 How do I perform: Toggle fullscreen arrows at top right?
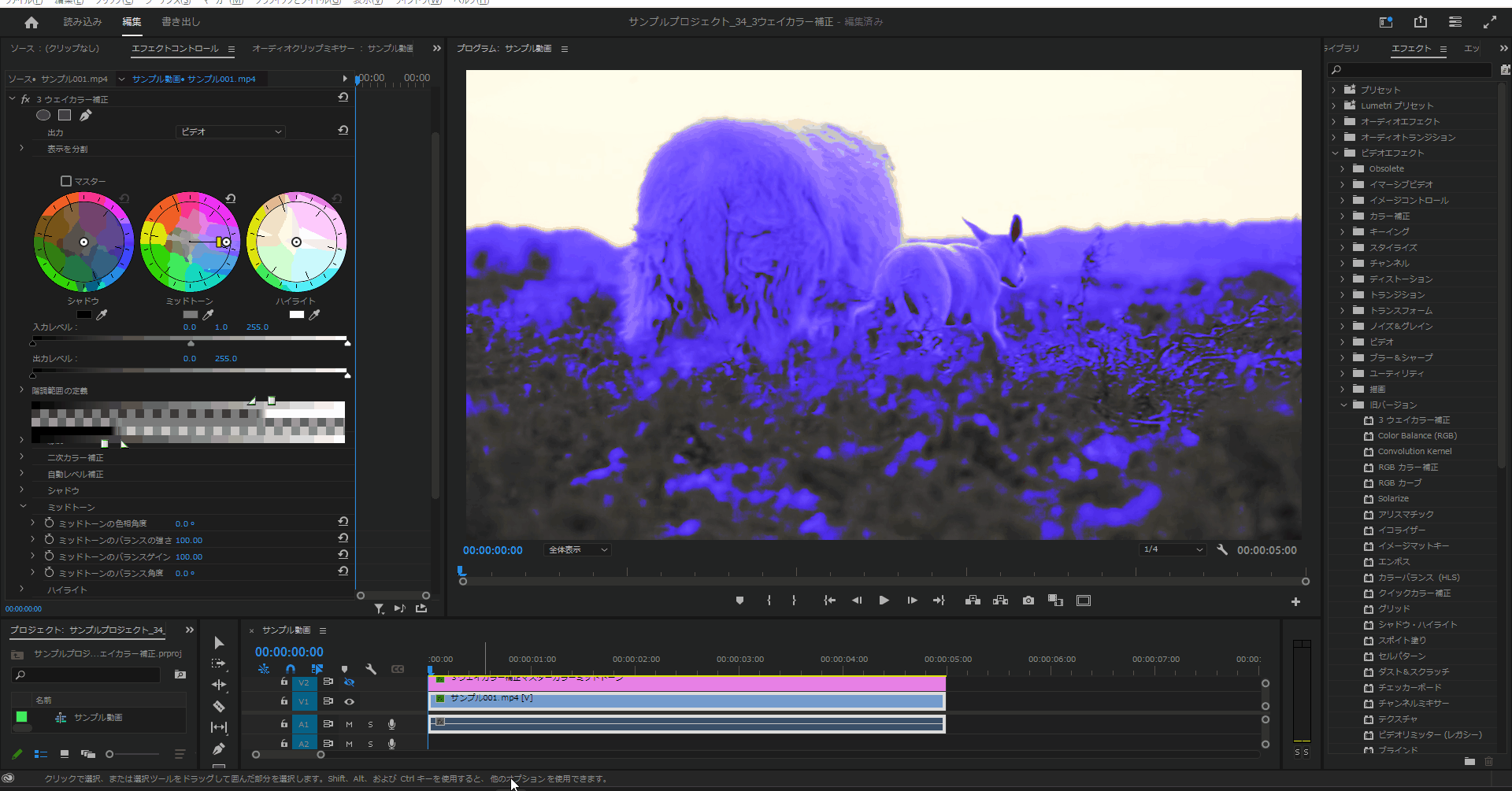point(1490,22)
